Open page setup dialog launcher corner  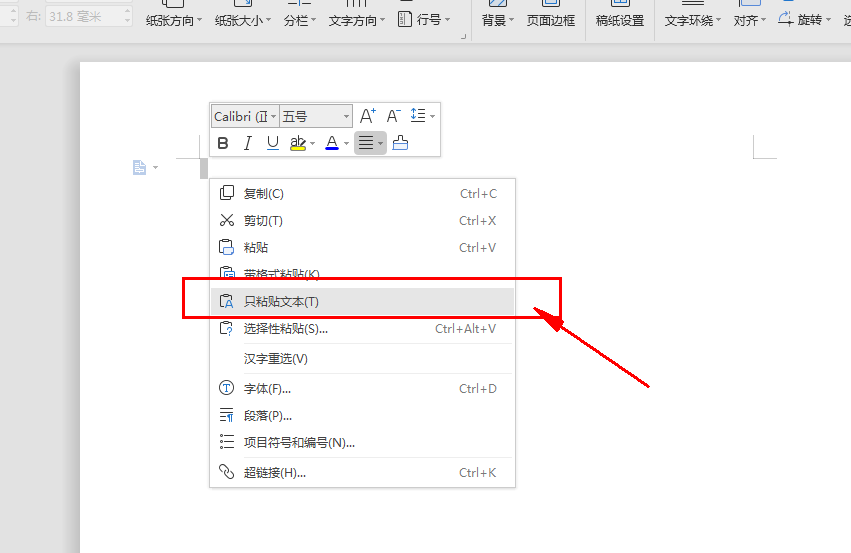tap(463, 36)
